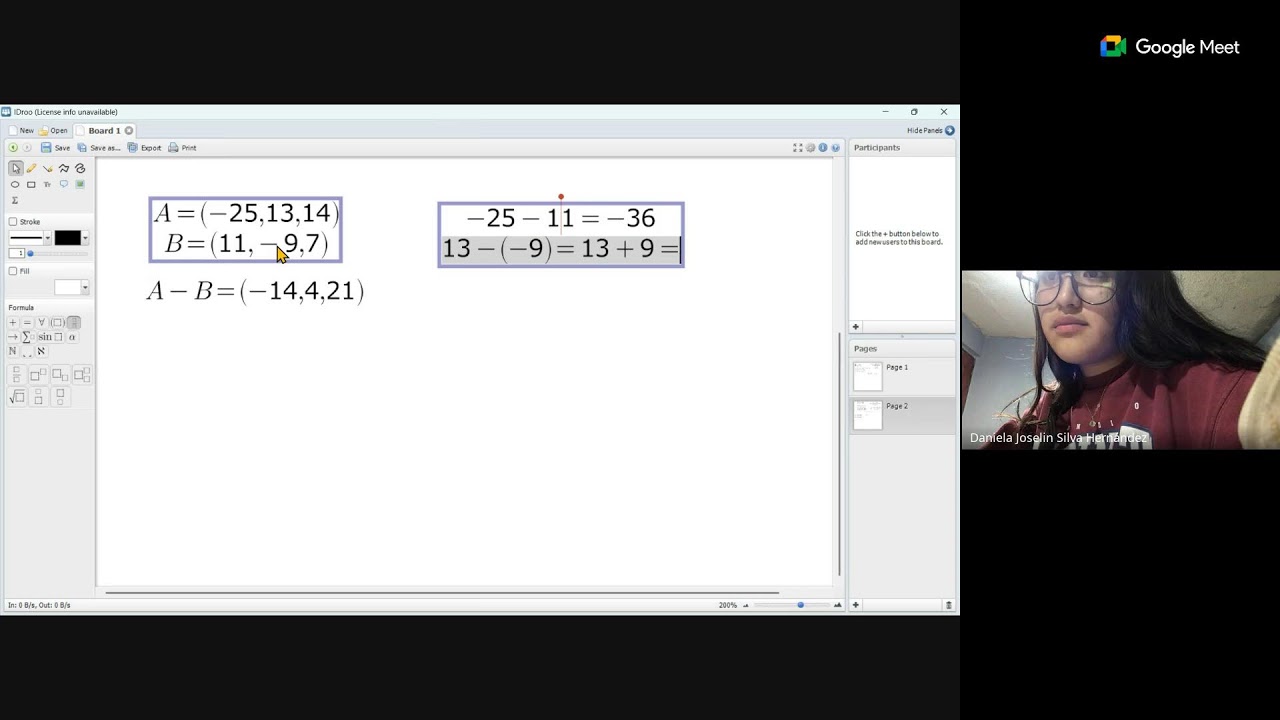Enable the Fill checkbox
This screenshot has width=1280, height=720.
click(13, 271)
